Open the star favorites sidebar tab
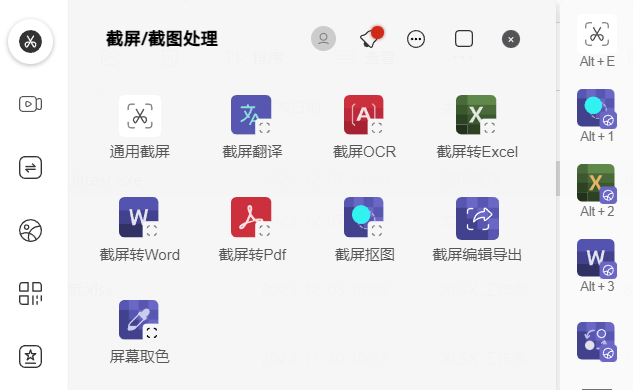633x390 pixels. (x=30, y=356)
